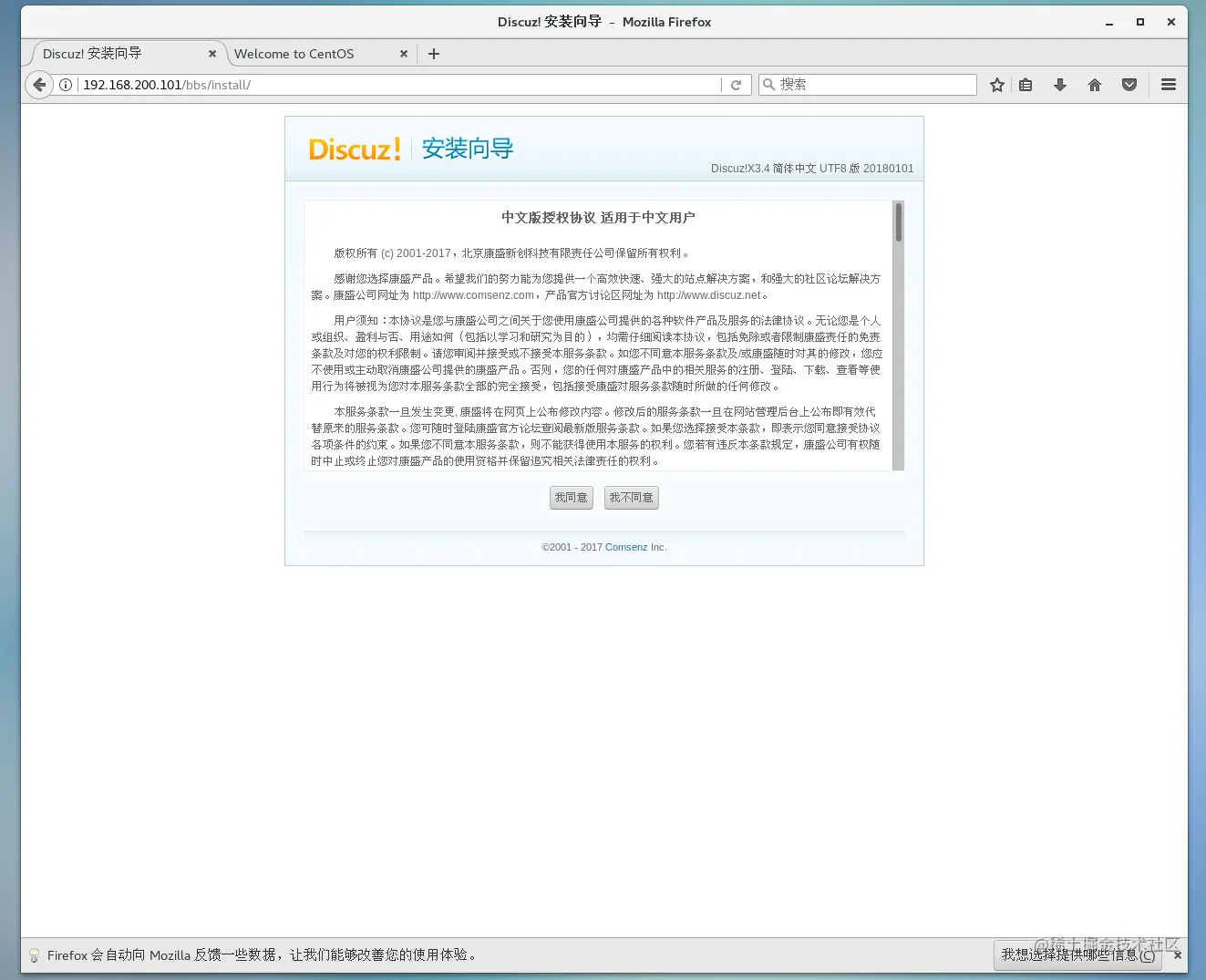Viewport: 1206px width, 980px height.
Task: Click the lightbulb icon in the notification bar
Action: [x=34, y=955]
